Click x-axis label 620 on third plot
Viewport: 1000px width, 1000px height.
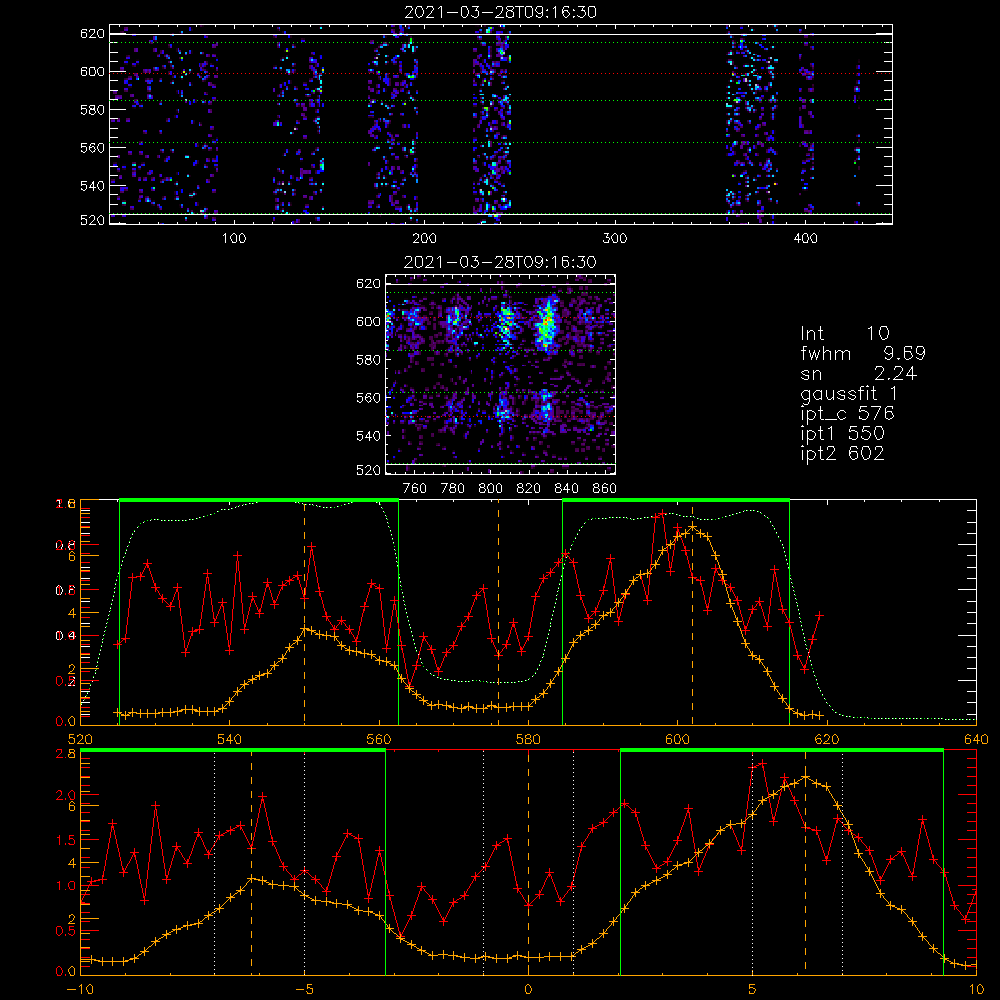click(x=827, y=740)
